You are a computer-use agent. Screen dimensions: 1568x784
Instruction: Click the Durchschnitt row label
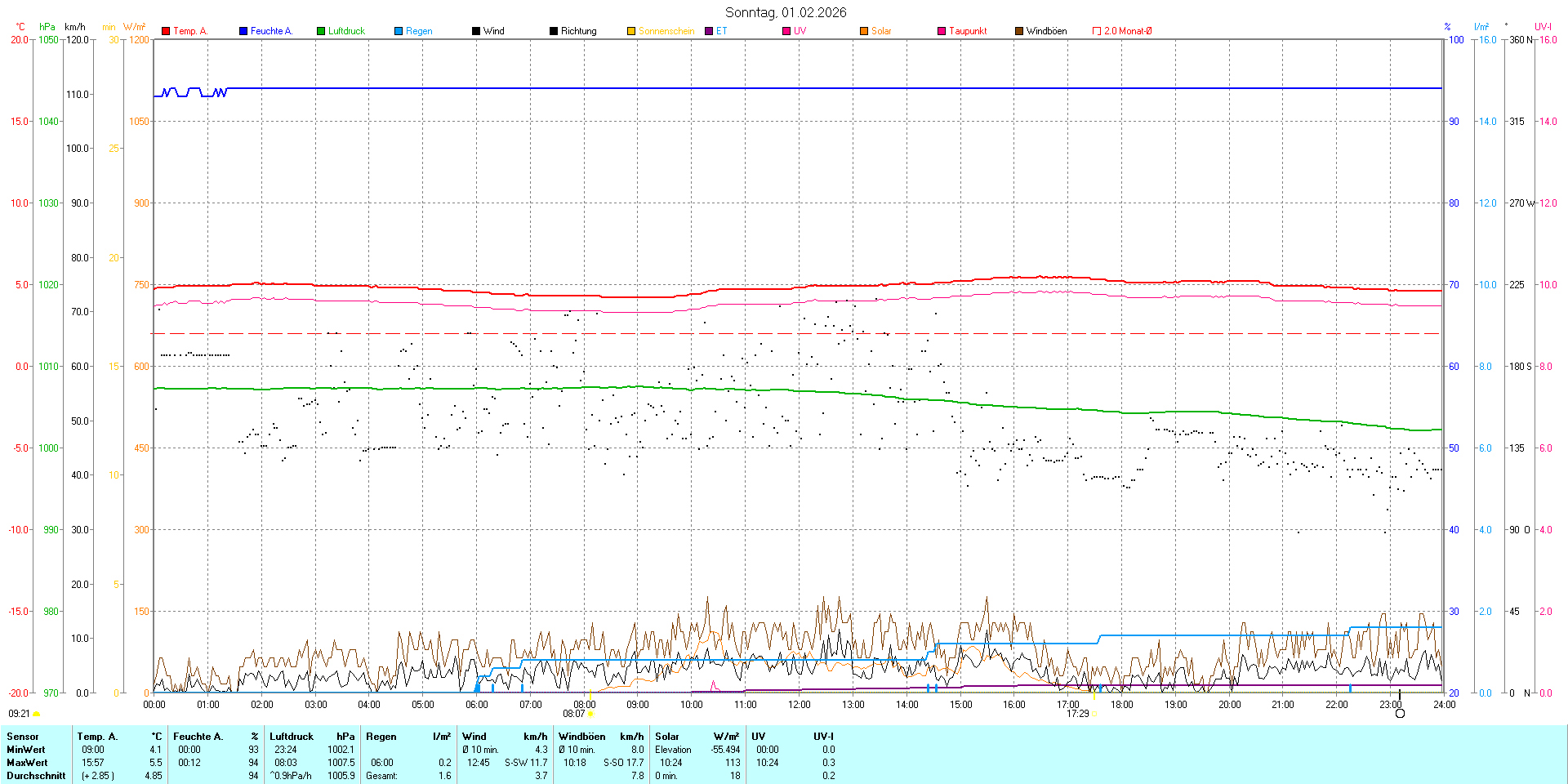click(x=36, y=776)
